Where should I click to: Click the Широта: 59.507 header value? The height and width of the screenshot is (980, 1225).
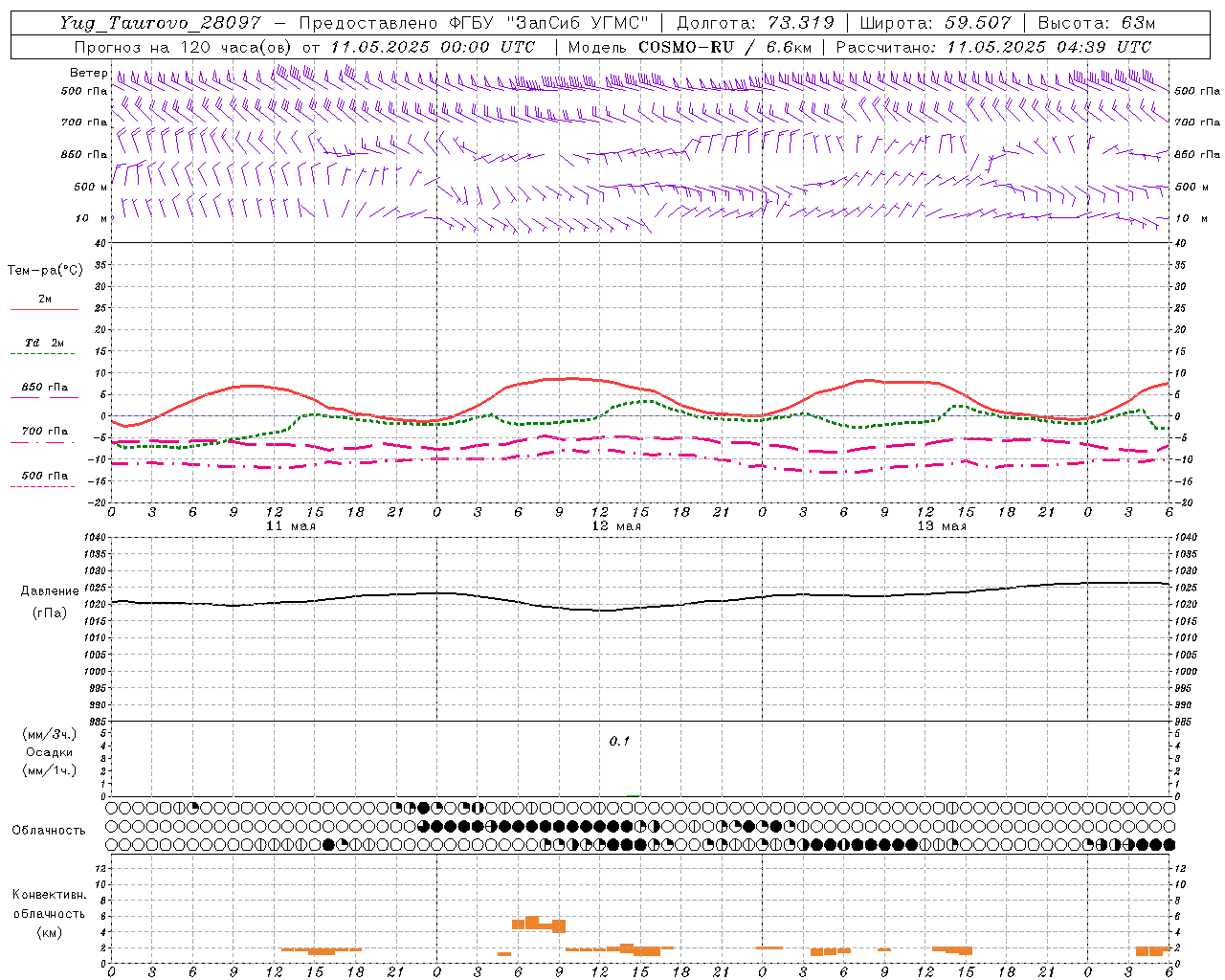tap(935, 23)
